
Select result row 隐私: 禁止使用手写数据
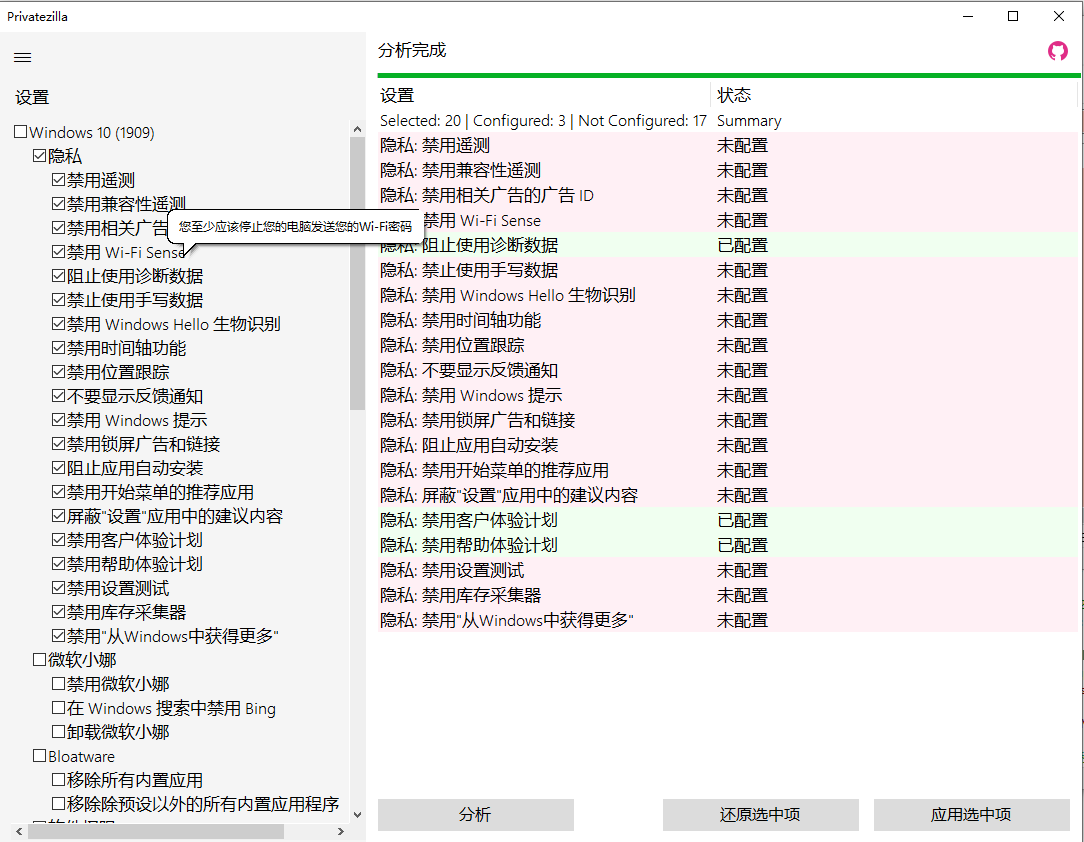[728, 270]
